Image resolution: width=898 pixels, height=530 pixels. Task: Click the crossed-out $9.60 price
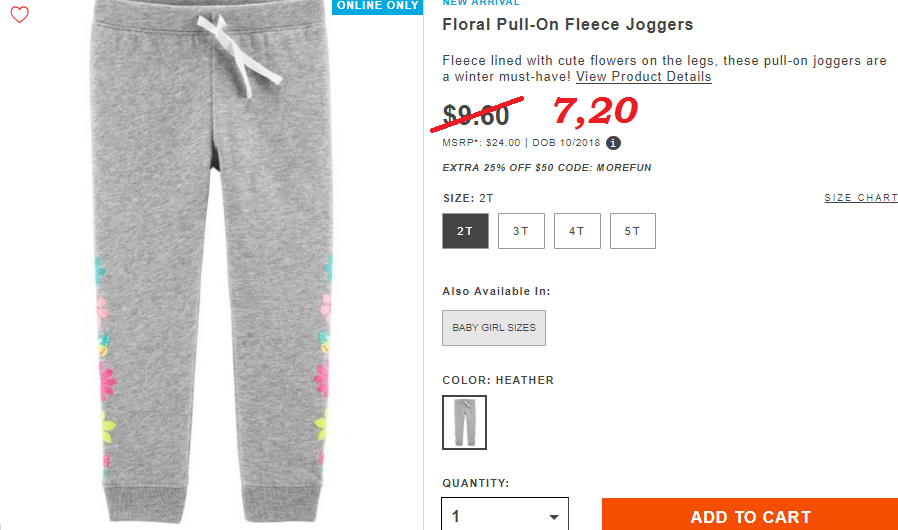[476, 115]
